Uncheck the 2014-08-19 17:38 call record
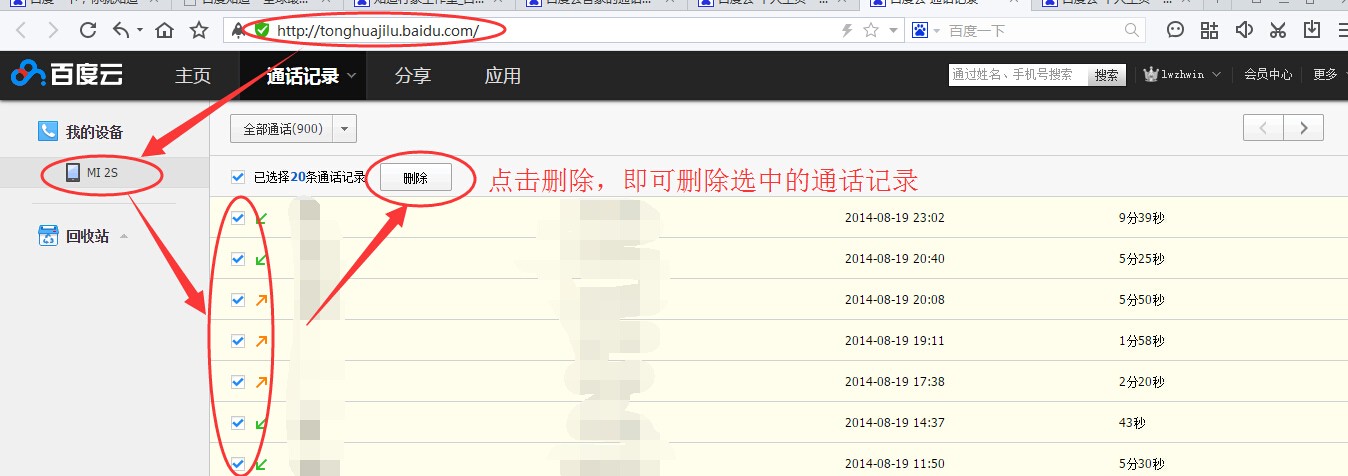Viewport: 1348px width, 476px height. point(238,382)
